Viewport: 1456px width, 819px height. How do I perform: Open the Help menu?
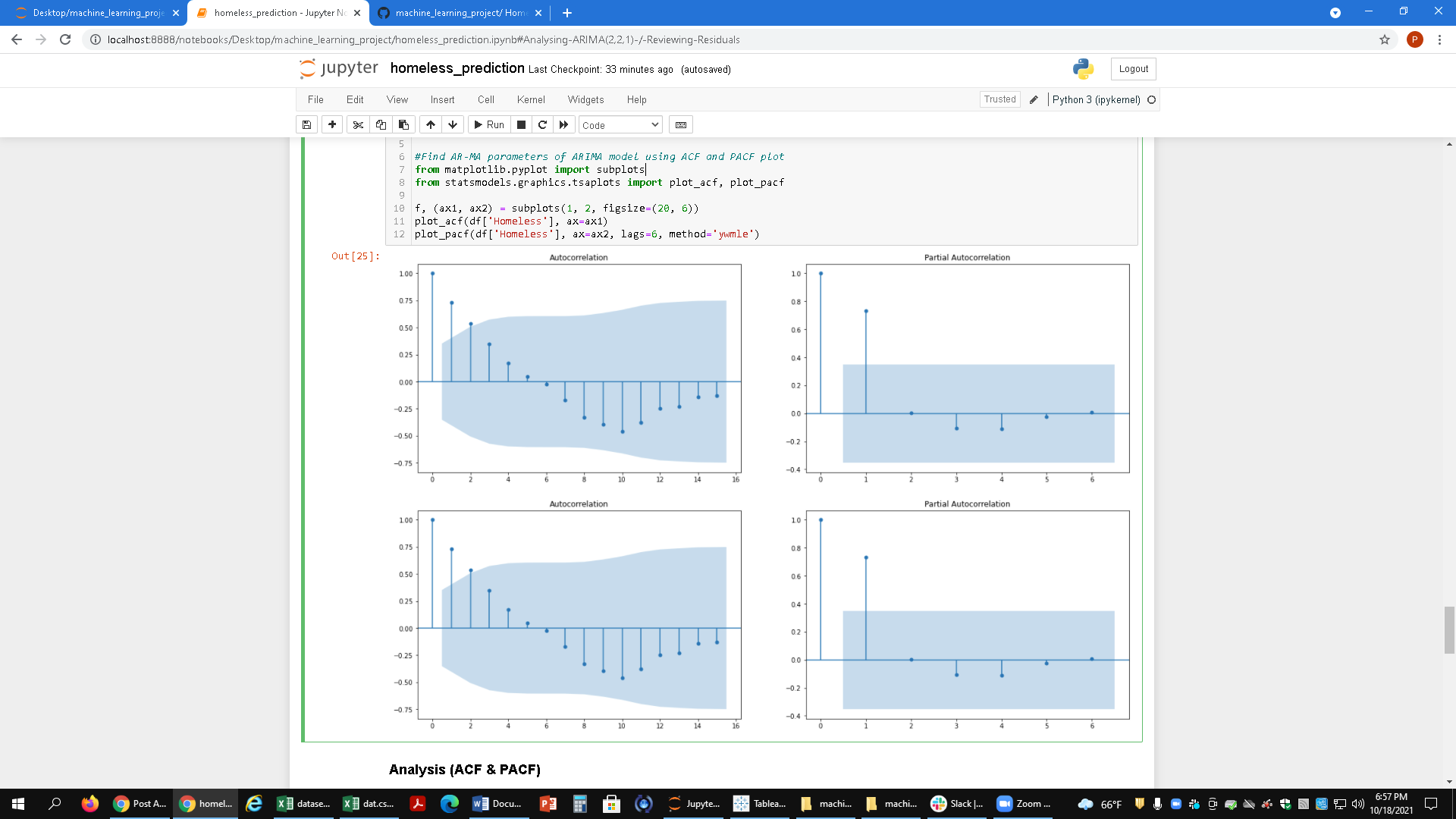637,99
